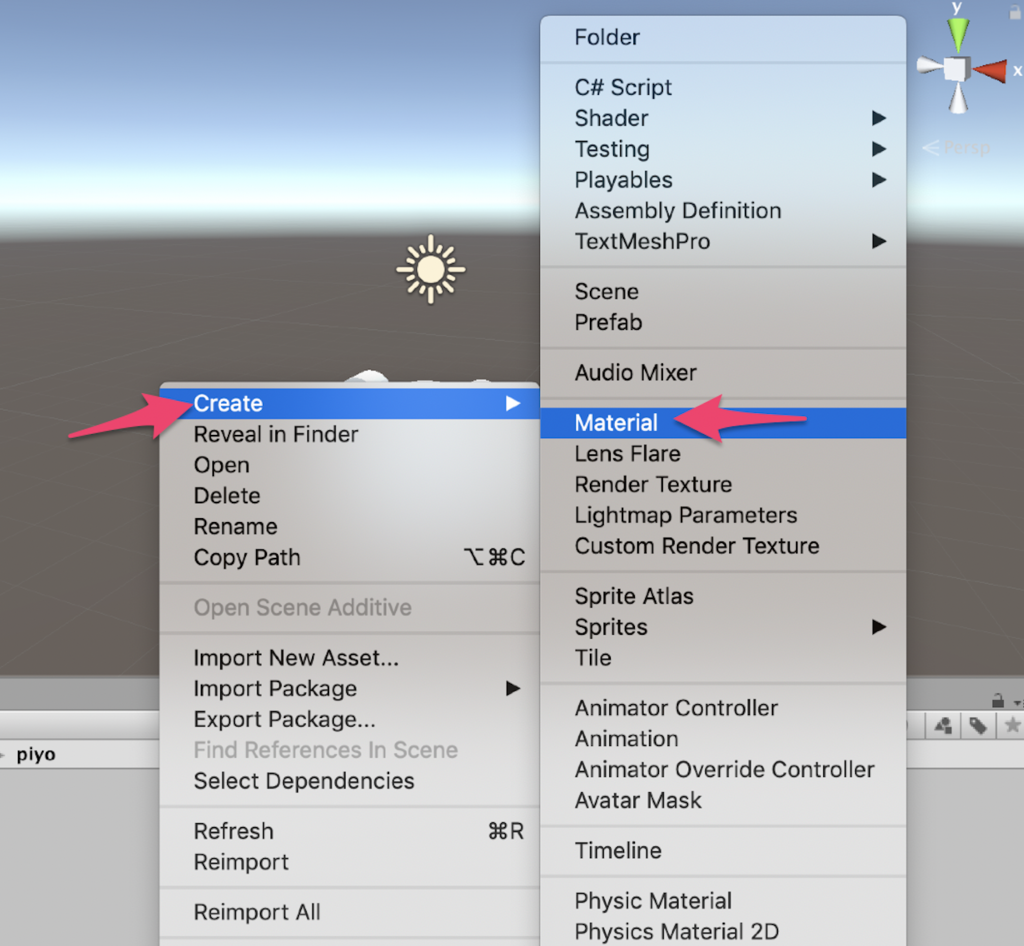1024x946 pixels.
Task: Choose Open from the context menu
Action: tap(349, 465)
